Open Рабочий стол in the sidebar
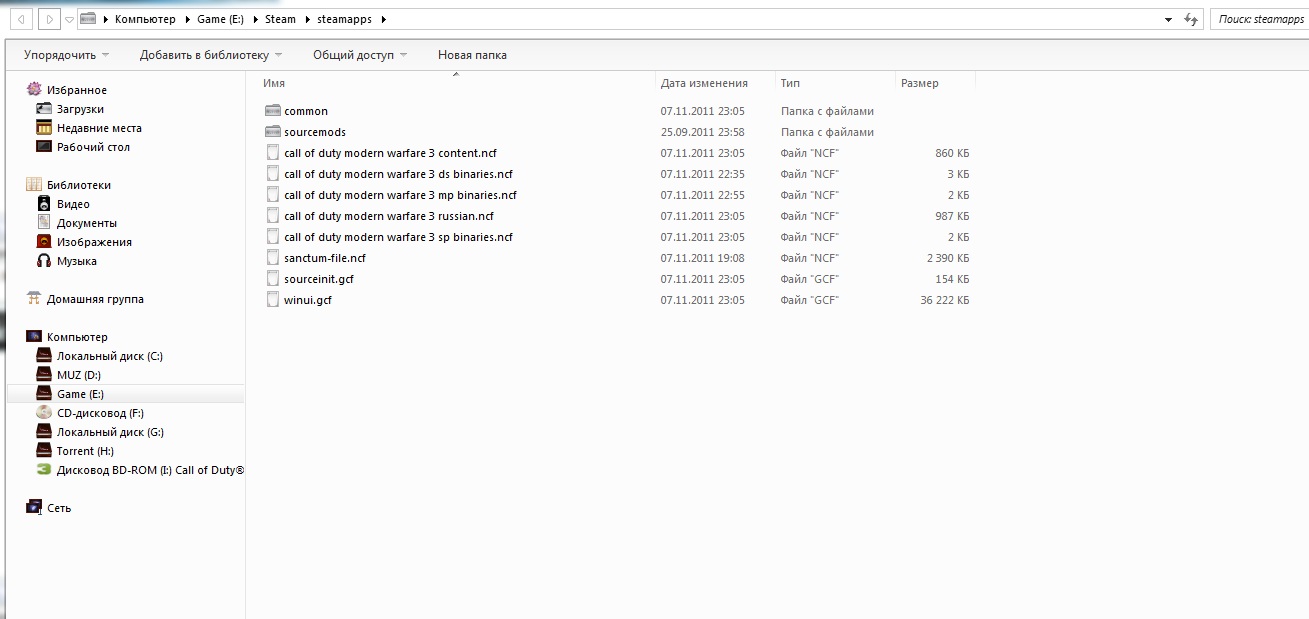1309x619 pixels. pyautogui.click(x=93, y=147)
